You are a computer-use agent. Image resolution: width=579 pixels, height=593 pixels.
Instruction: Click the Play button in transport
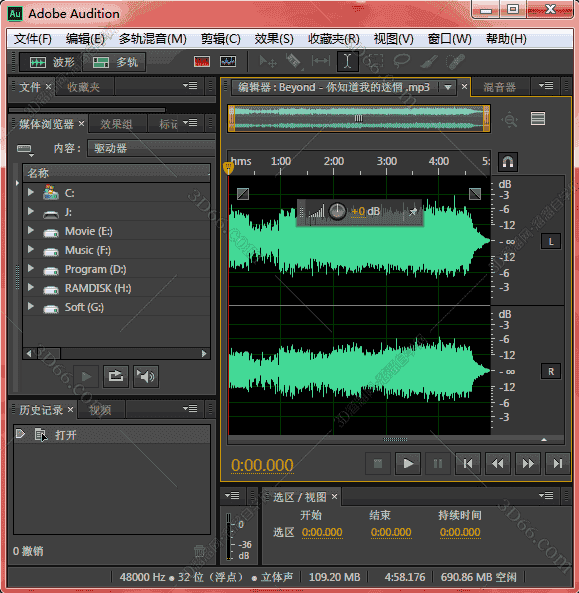coord(408,464)
